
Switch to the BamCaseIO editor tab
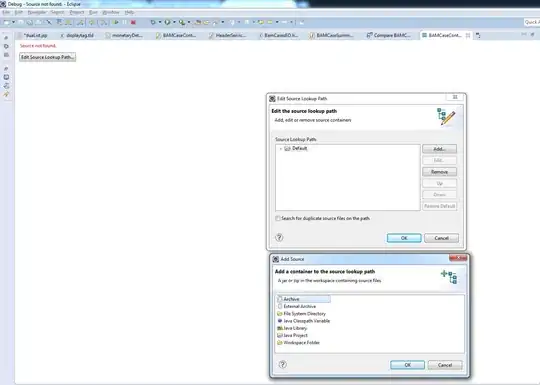coord(278,35)
